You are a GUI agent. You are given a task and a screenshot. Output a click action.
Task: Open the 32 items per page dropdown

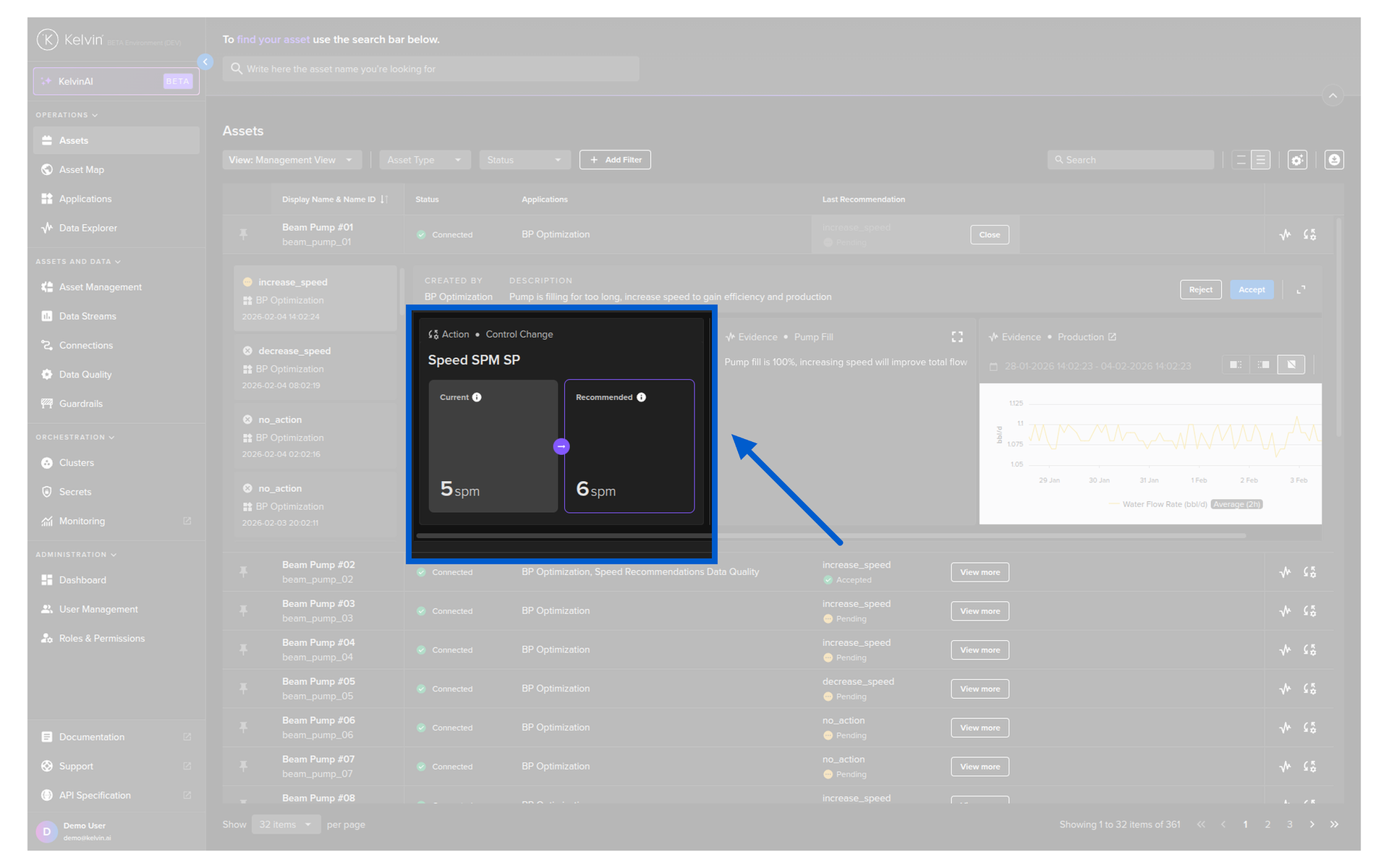pyautogui.click(x=286, y=825)
